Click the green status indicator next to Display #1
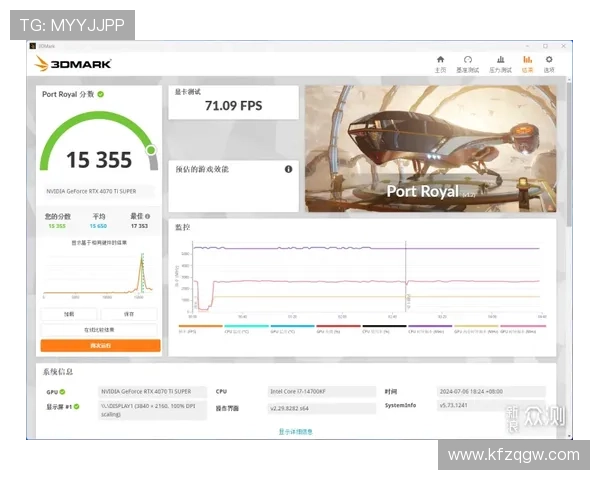The height and width of the screenshot is (480, 600). [74, 407]
